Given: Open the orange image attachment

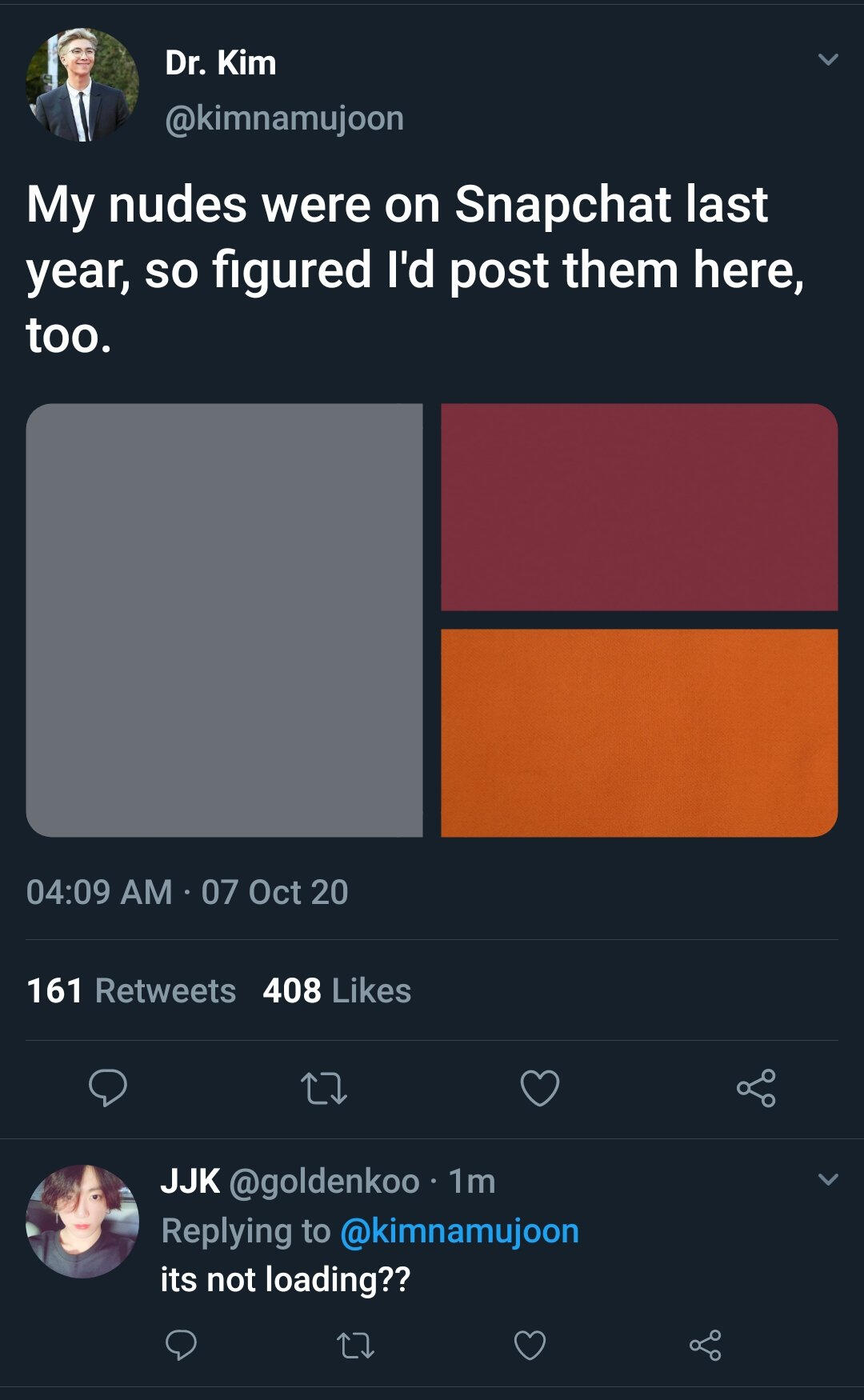Looking at the screenshot, I should pyautogui.click(x=639, y=733).
